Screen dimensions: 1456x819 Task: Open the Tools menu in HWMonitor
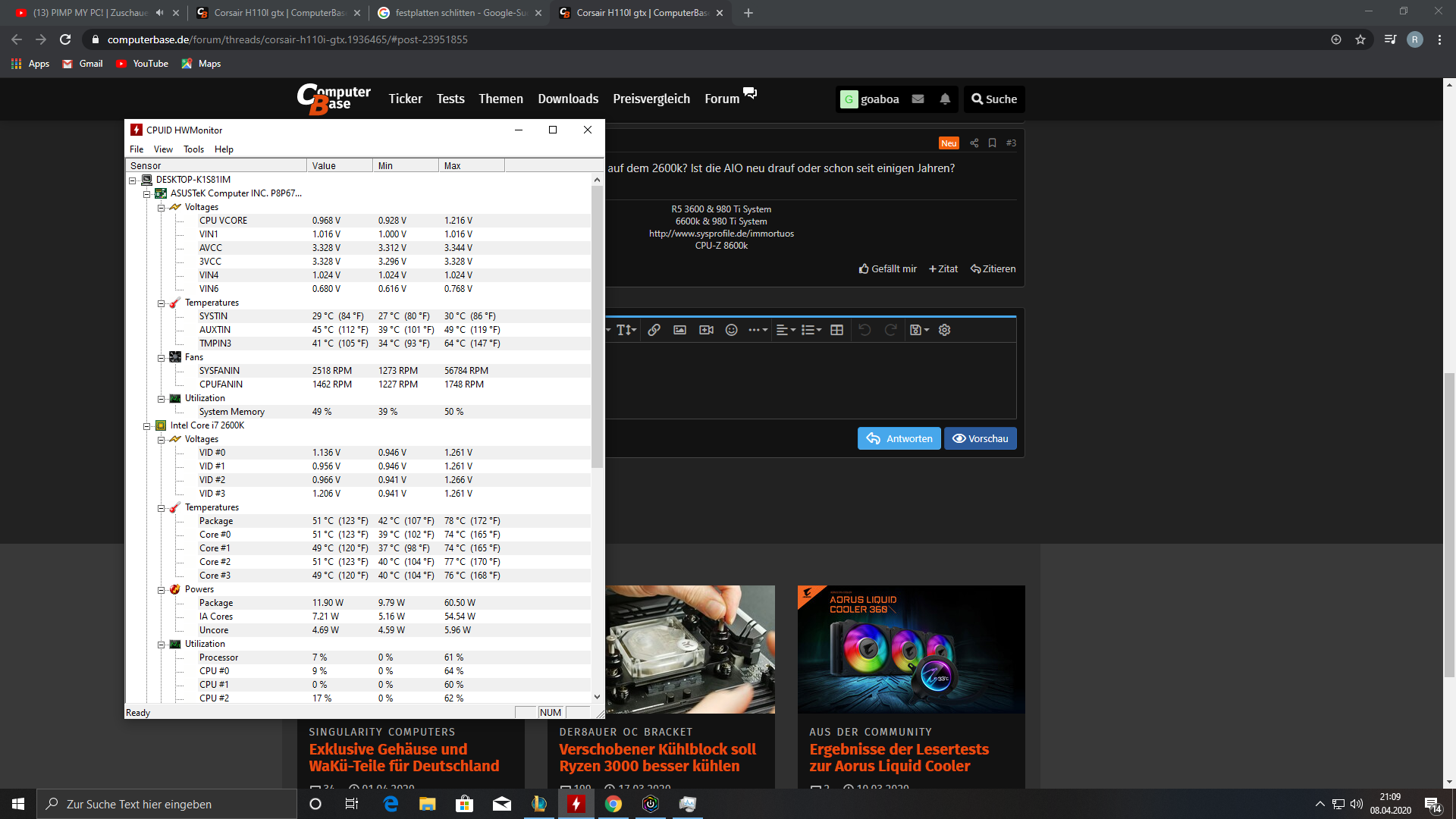click(x=193, y=149)
